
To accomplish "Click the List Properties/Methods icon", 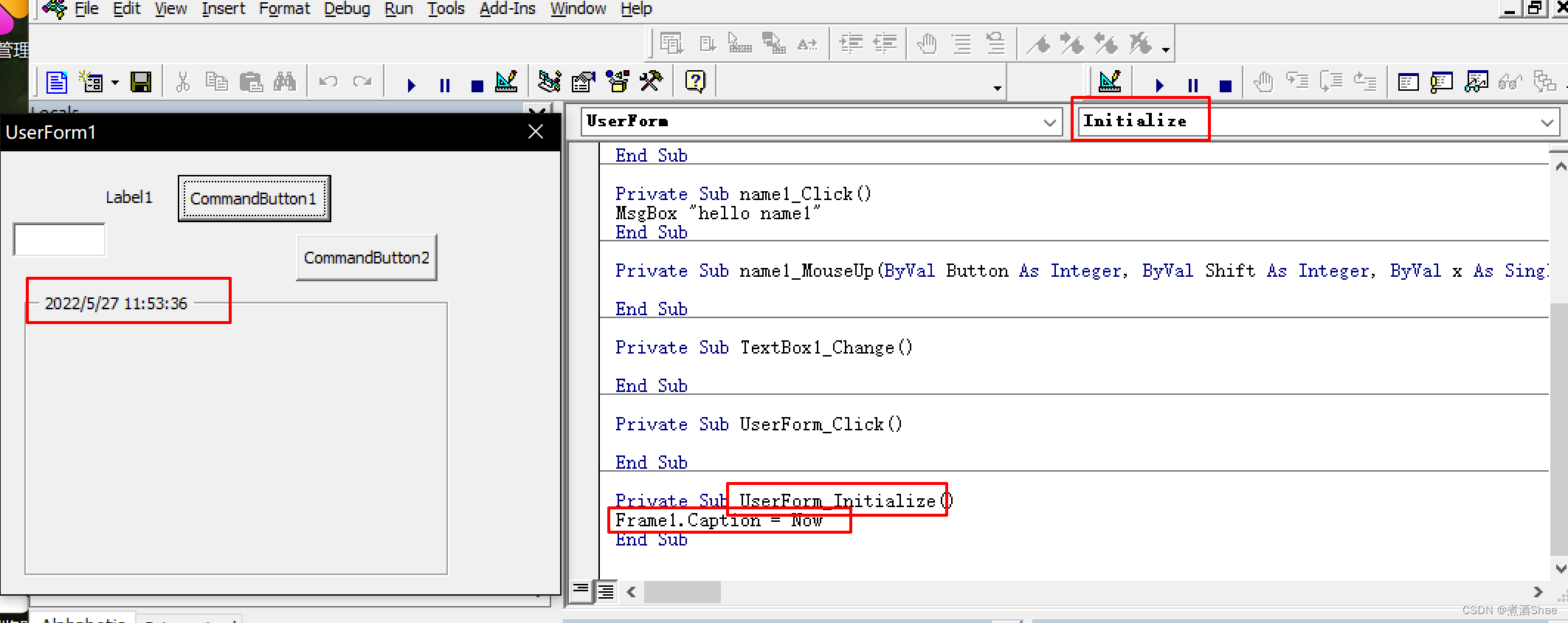I will pos(671,44).
